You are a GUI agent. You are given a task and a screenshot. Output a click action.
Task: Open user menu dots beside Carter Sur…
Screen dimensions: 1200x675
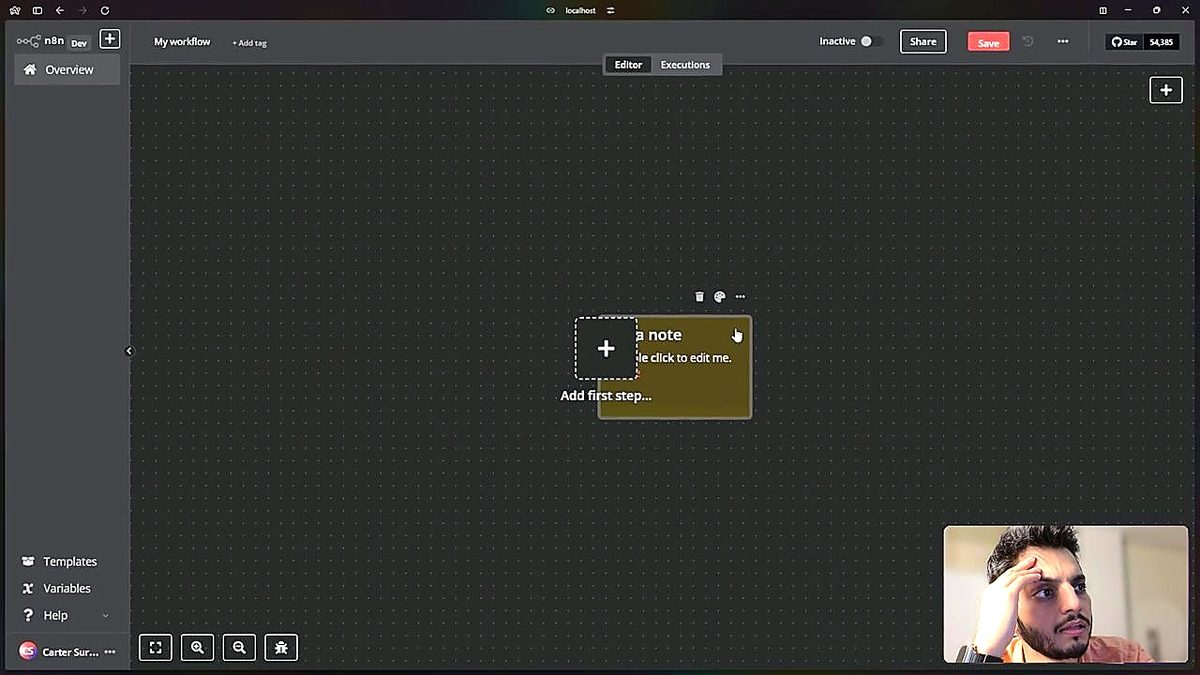[110, 652]
